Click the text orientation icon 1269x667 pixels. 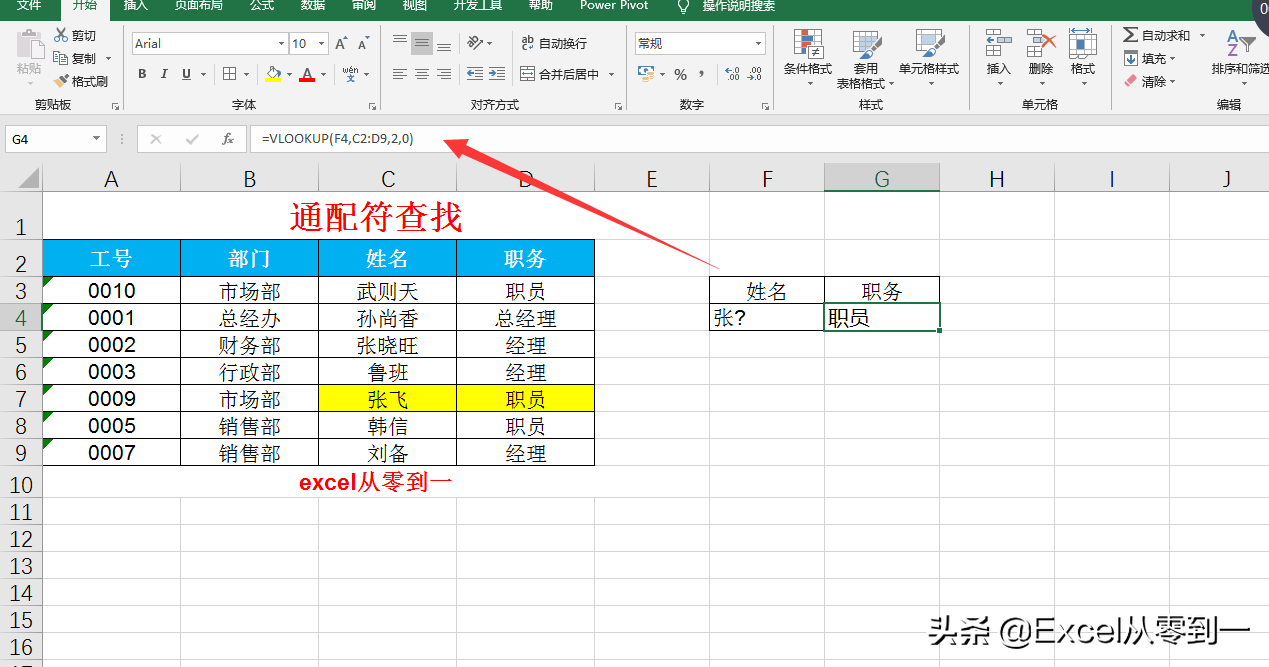pos(475,43)
